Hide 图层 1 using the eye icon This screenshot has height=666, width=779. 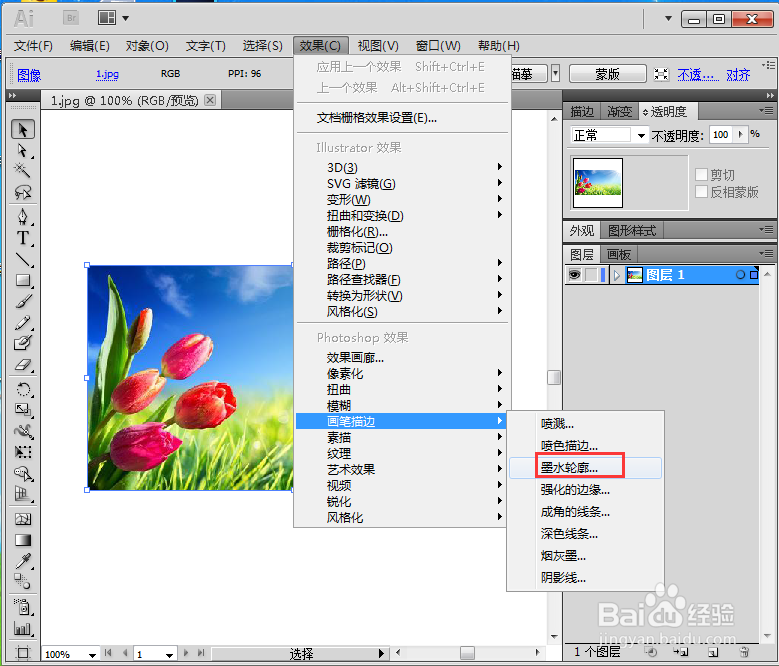coord(574,275)
